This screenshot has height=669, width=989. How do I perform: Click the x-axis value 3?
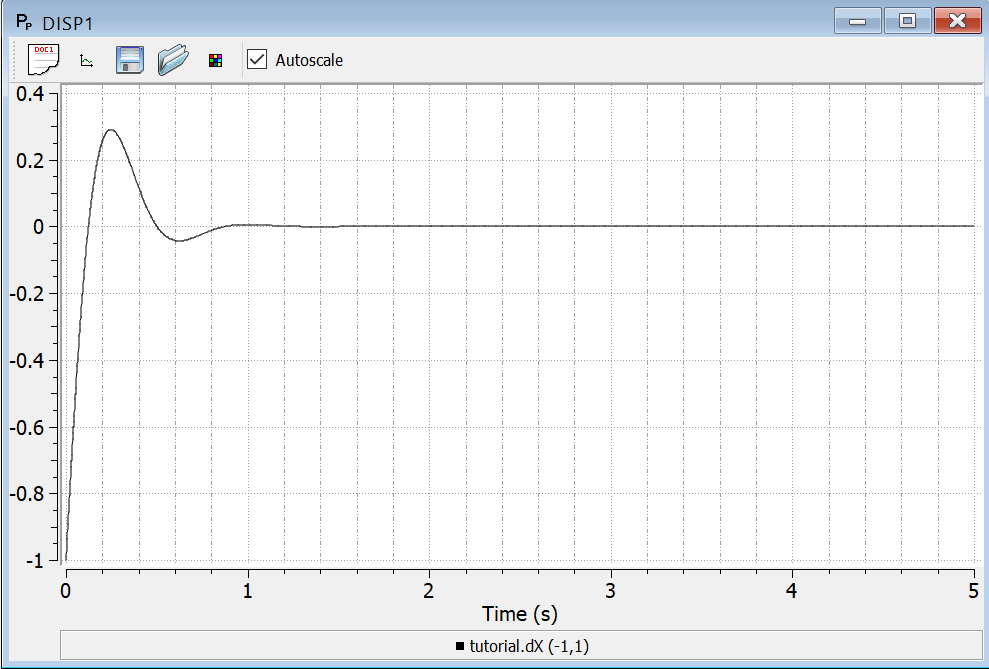pos(611,591)
